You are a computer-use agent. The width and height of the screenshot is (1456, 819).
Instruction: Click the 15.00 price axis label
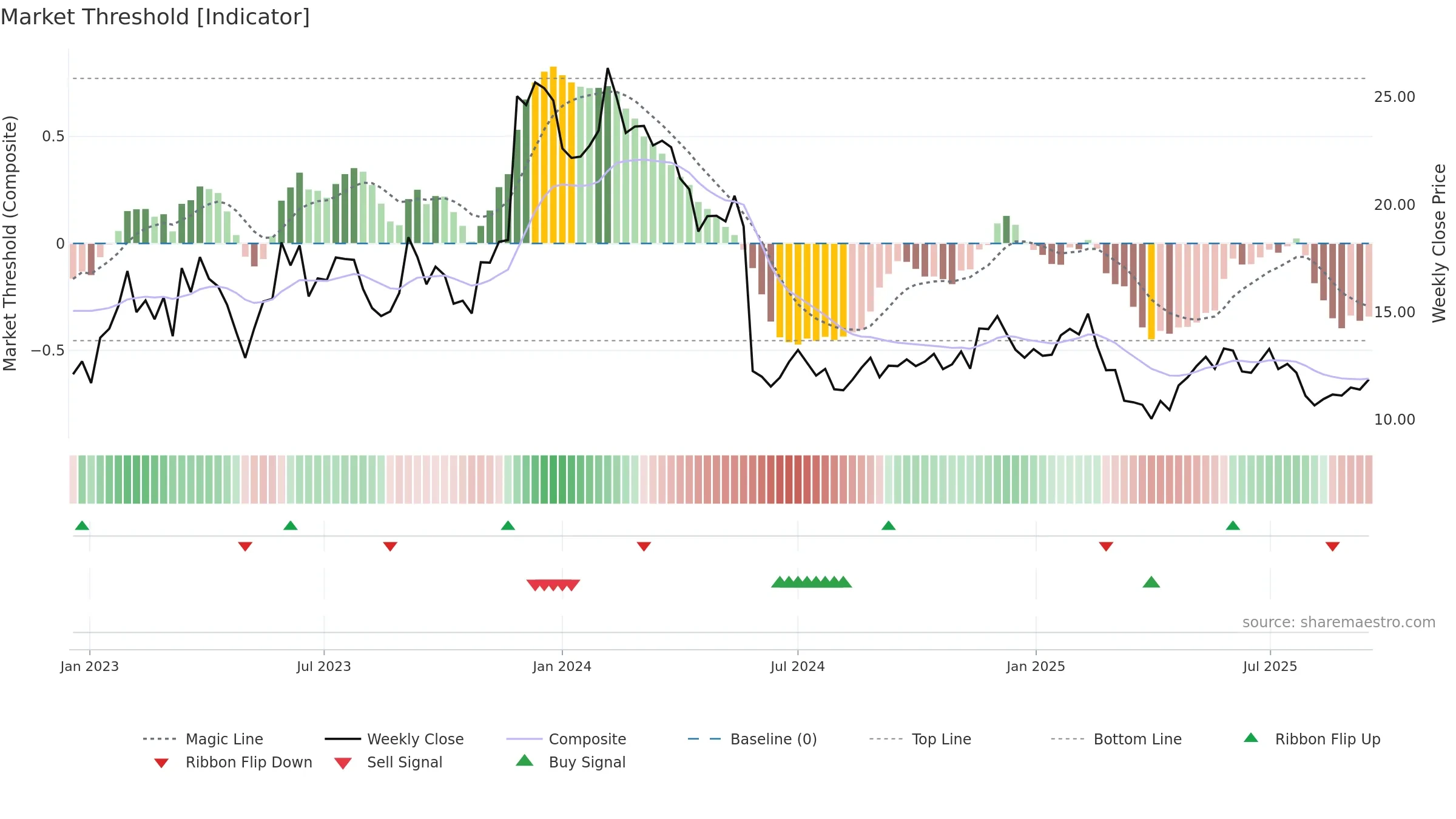click(x=1395, y=312)
